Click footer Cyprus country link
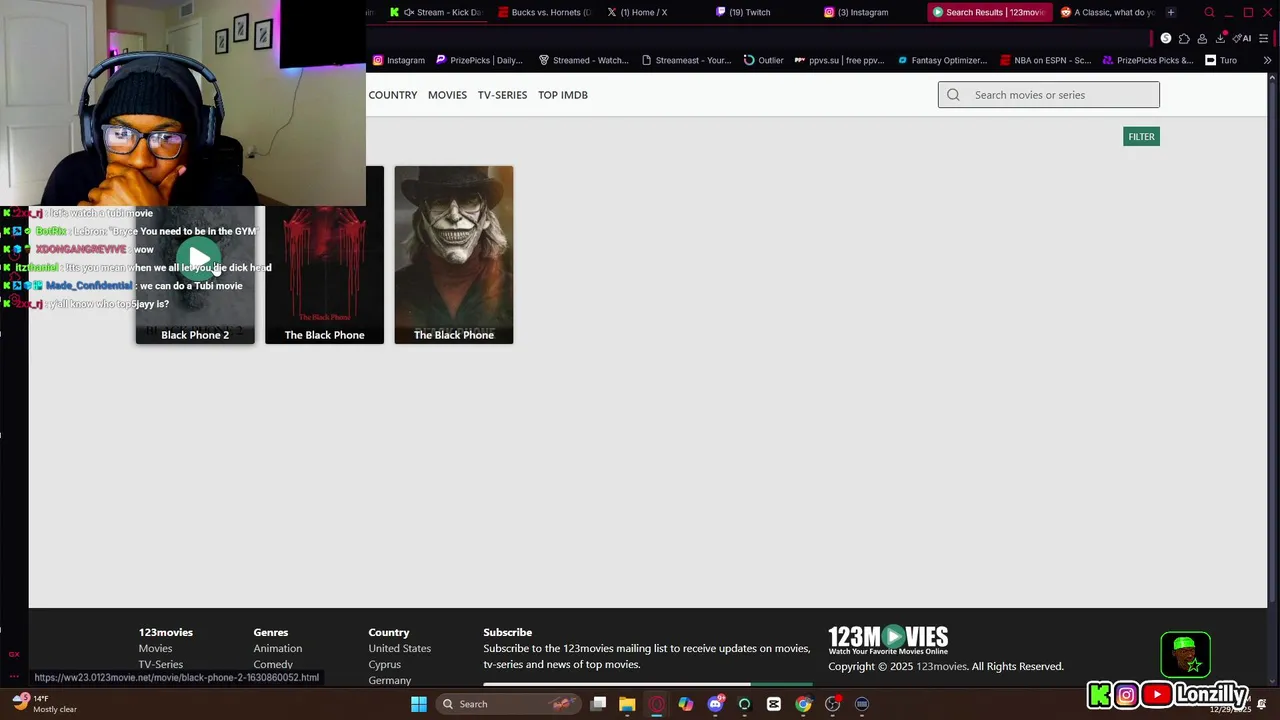1280x720 pixels. pyautogui.click(x=384, y=664)
